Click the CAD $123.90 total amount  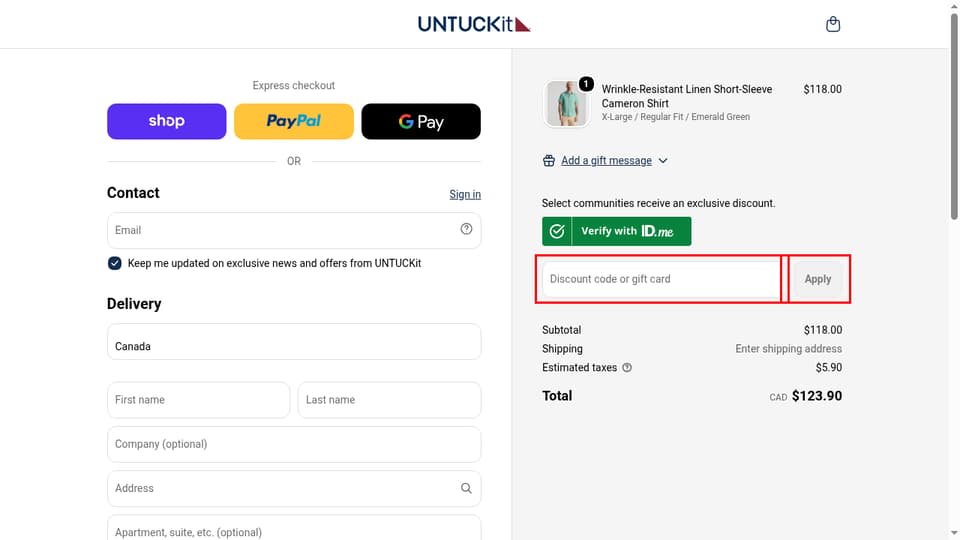pos(806,396)
